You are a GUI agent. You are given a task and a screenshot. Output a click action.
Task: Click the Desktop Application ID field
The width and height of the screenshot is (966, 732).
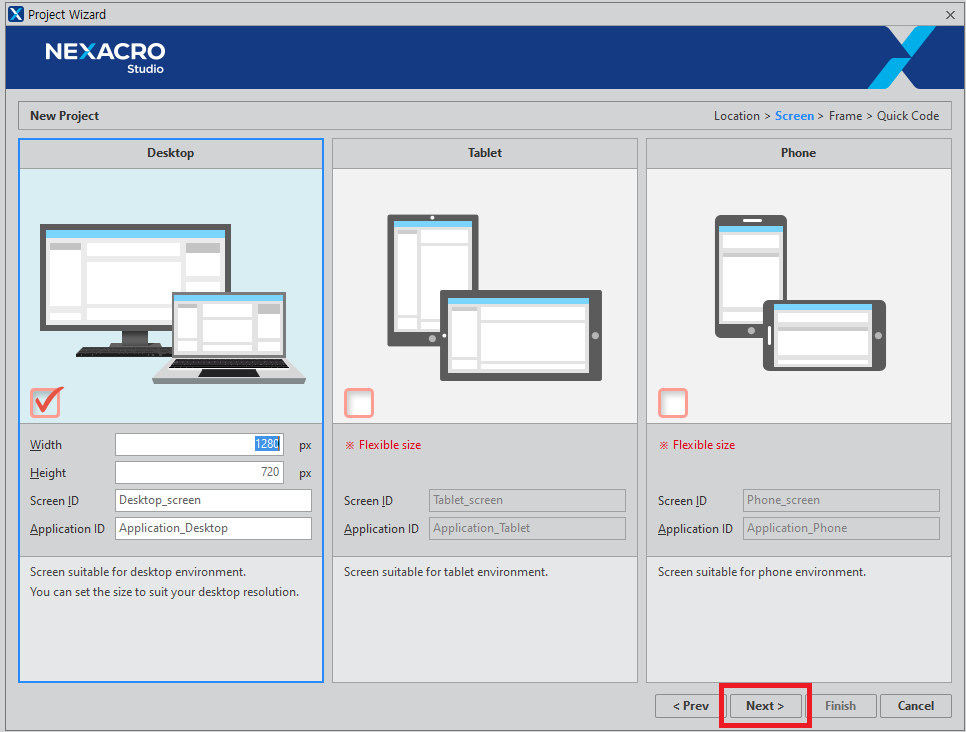click(x=213, y=529)
